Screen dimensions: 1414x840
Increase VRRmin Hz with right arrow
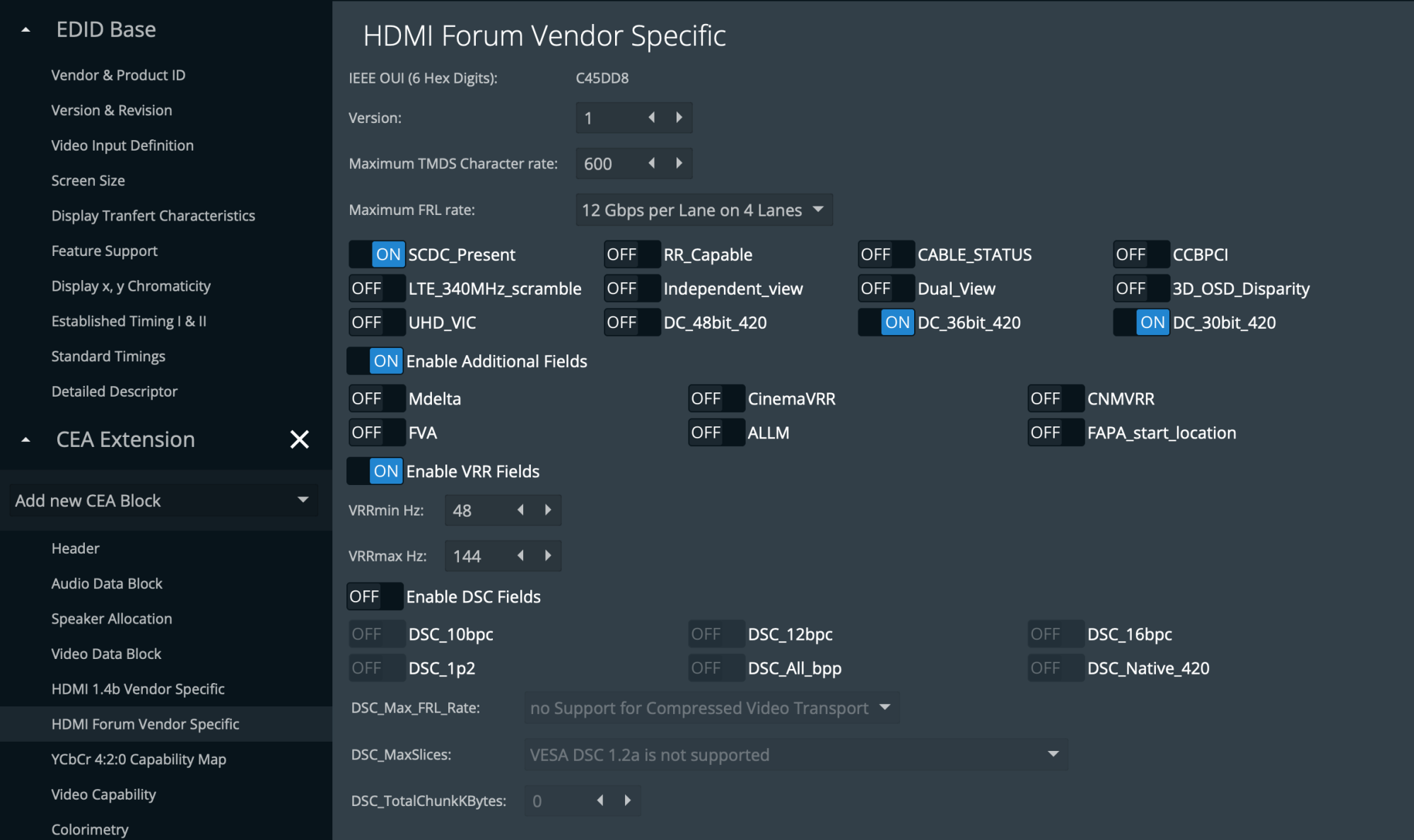[548, 510]
